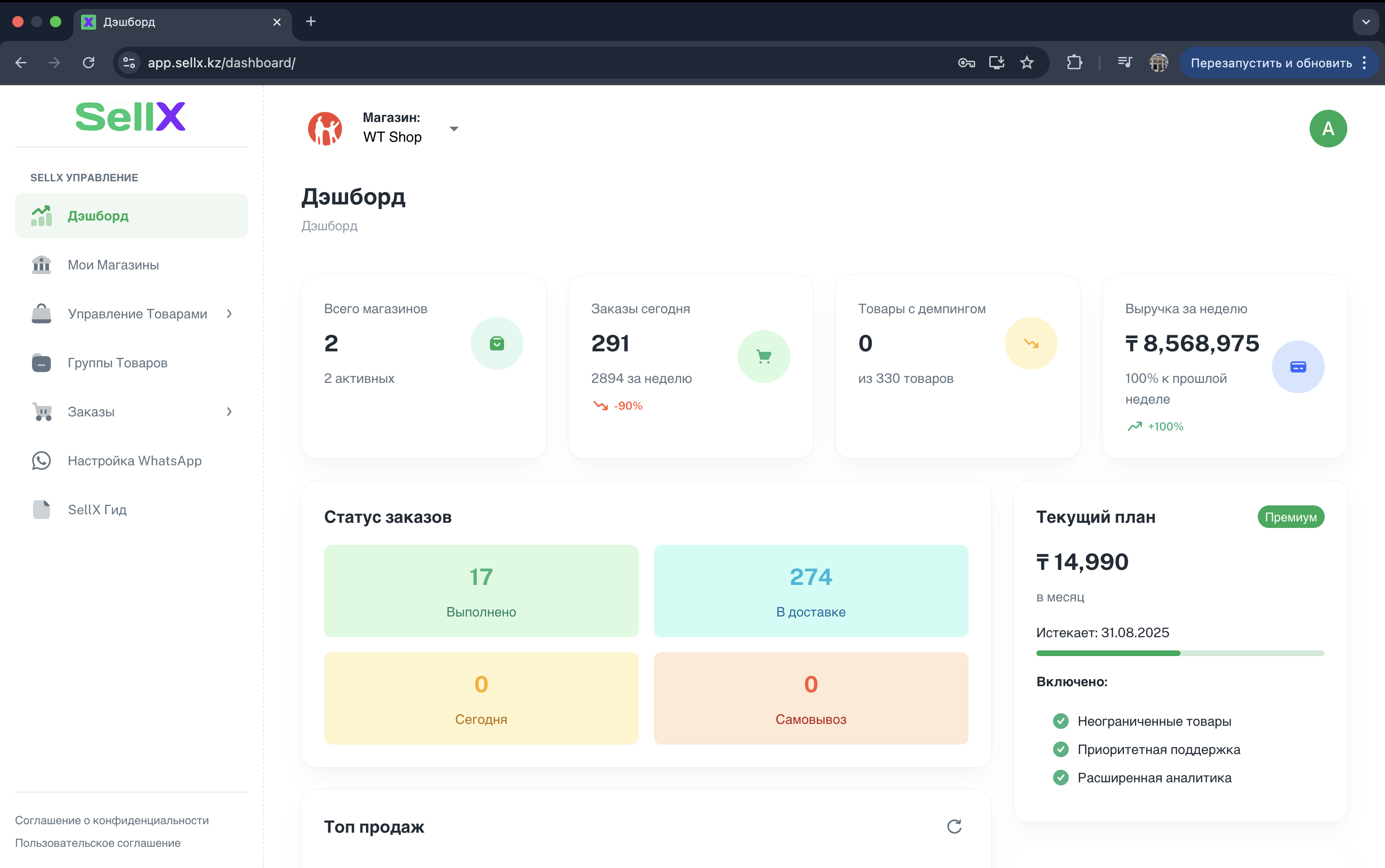The height and width of the screenshot is (868, 1385).
Task: Bookmark the page with the star icon
Action: pos(1027,63)
